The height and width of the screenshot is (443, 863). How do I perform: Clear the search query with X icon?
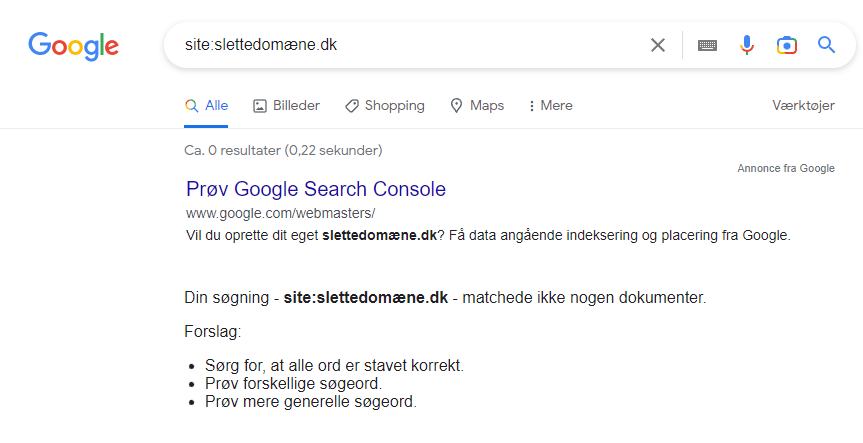point(658,45)
